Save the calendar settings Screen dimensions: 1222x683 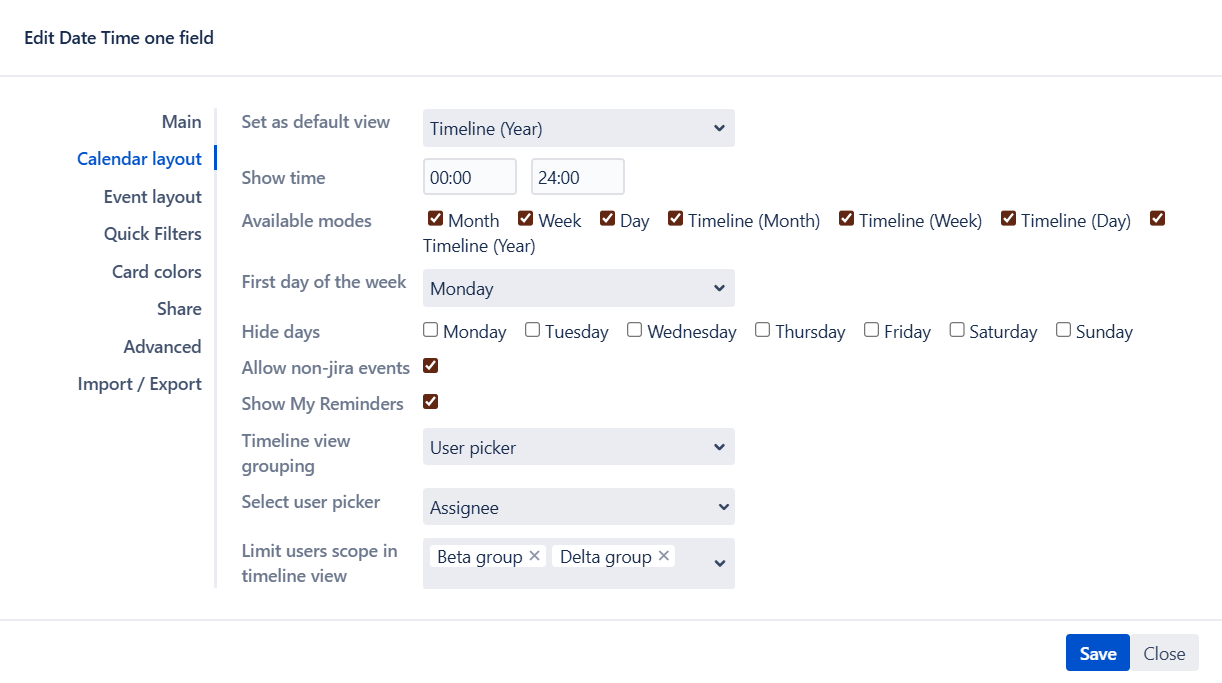coord(1097,653)
